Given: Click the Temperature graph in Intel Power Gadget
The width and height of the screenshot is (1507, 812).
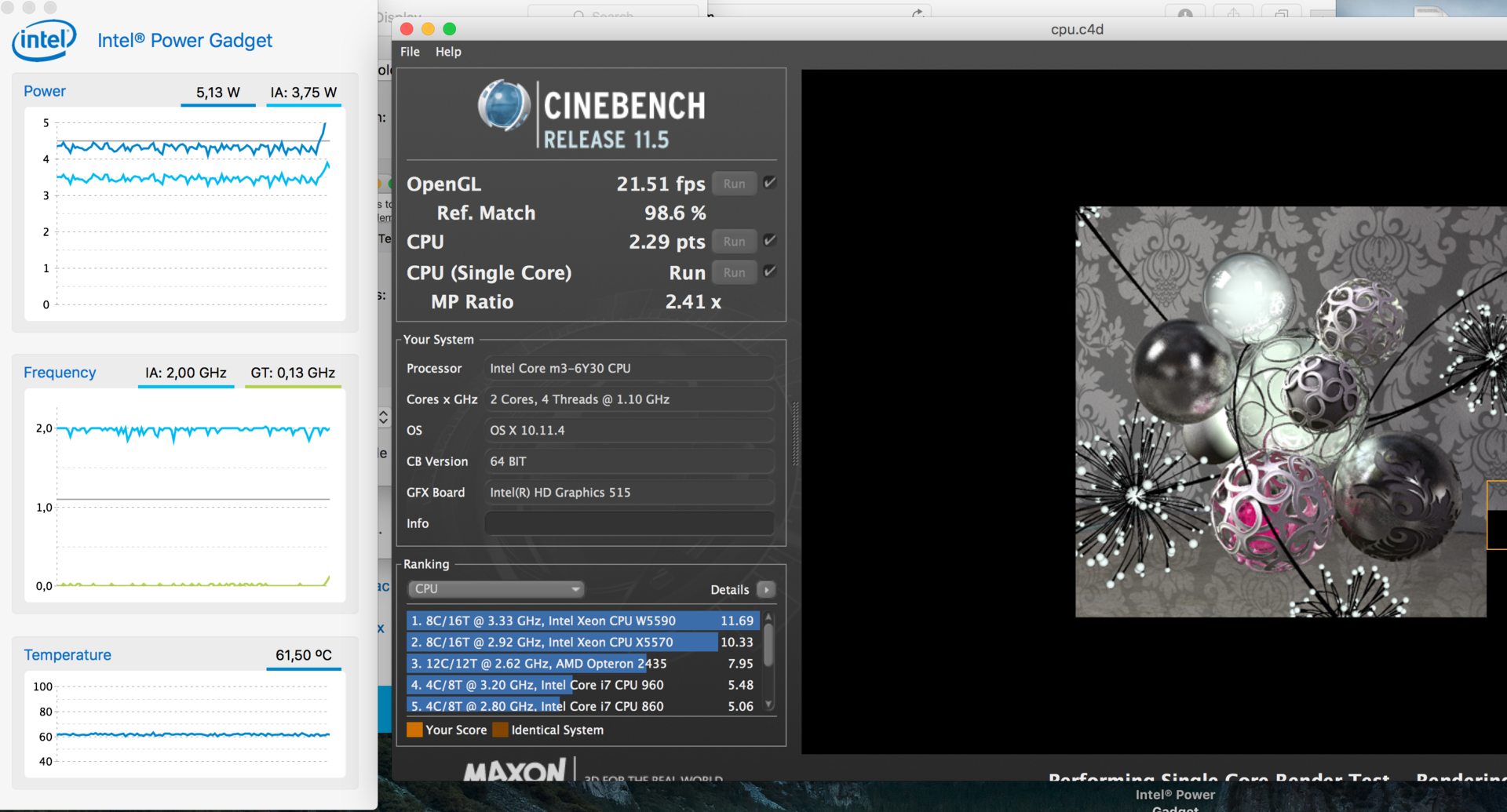Looking at the screenshot, I should (x=185, y=724).
